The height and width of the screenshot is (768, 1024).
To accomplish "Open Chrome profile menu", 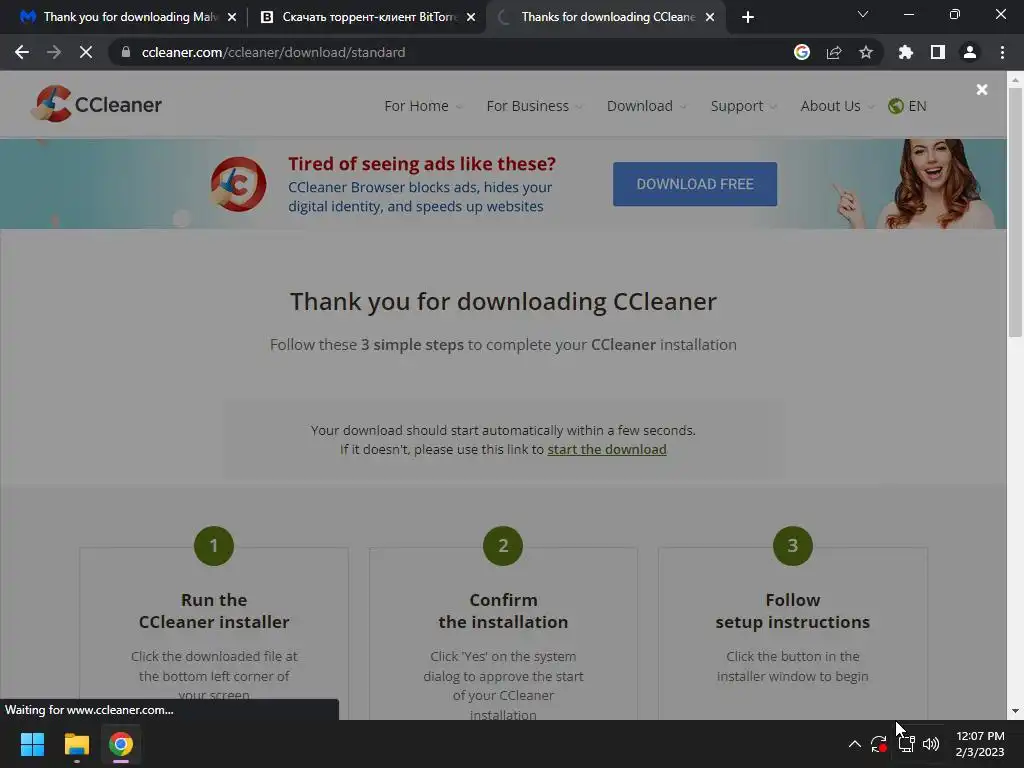I will click(x=970, y=52).
